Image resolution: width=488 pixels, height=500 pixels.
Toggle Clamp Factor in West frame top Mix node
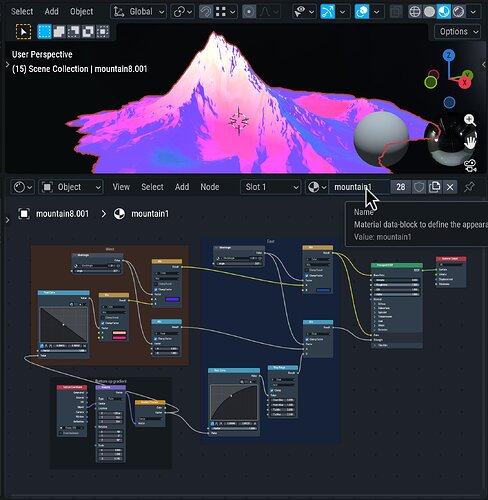155,289
